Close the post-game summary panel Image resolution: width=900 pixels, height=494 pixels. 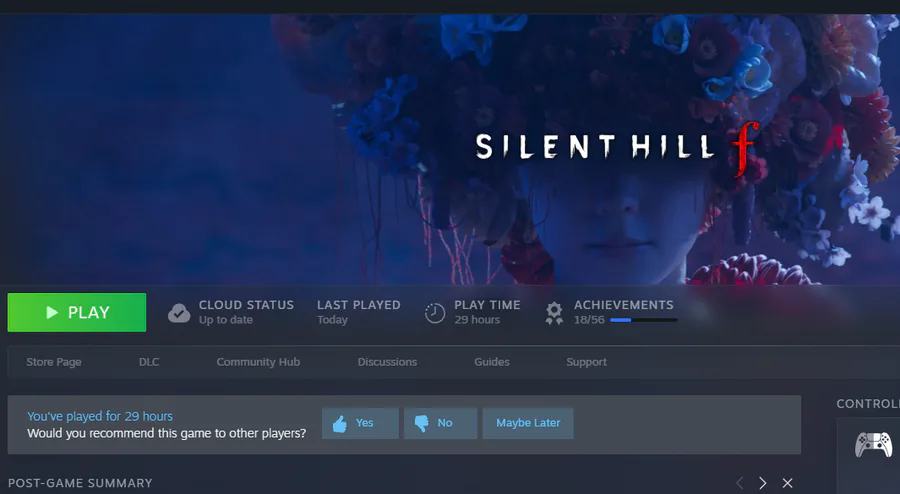(x=788, y=483)
